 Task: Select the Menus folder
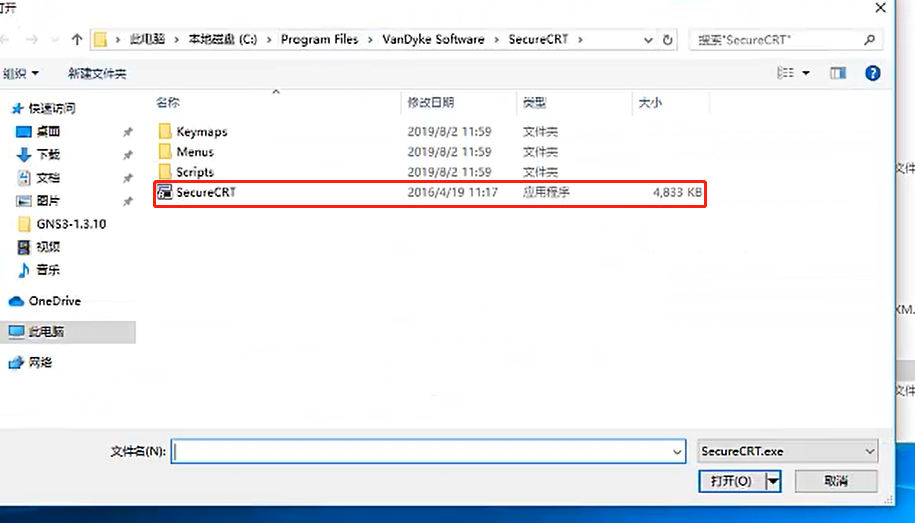tap(195, 152)
